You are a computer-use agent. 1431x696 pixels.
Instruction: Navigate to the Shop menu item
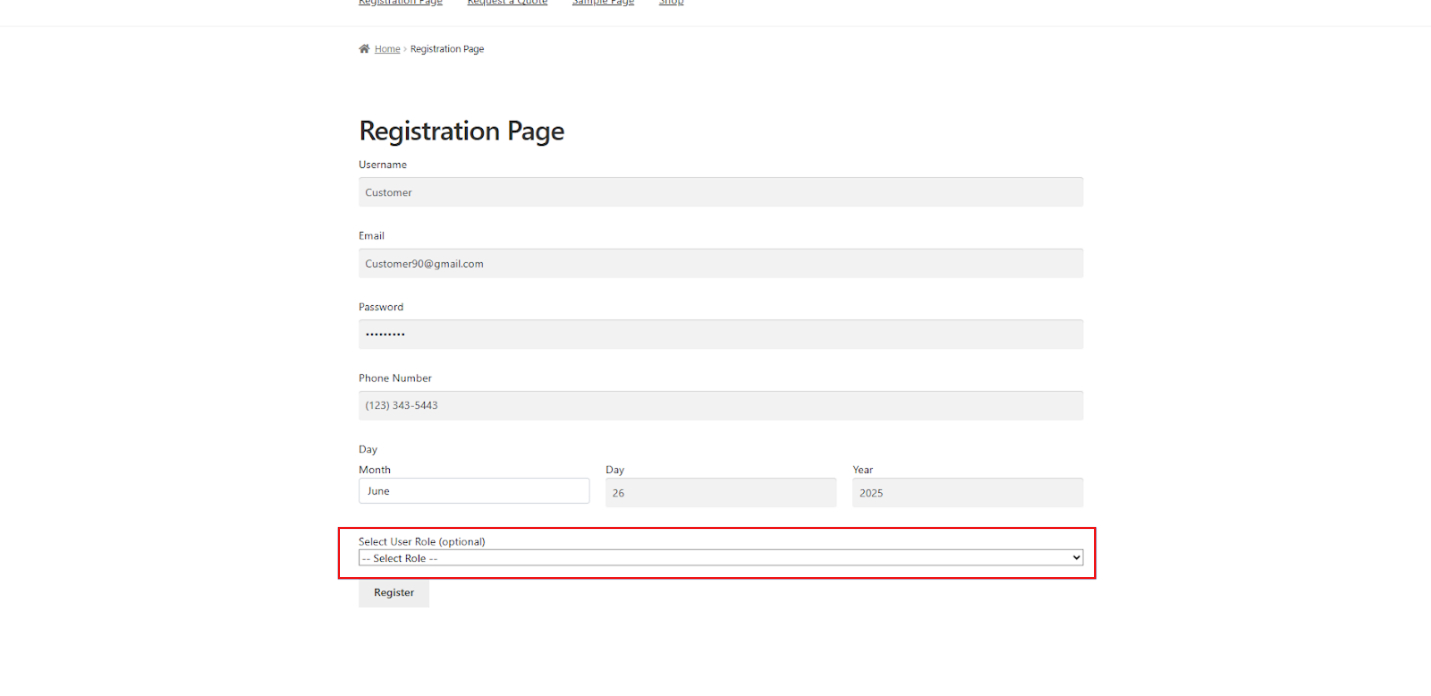click(671, 3)
